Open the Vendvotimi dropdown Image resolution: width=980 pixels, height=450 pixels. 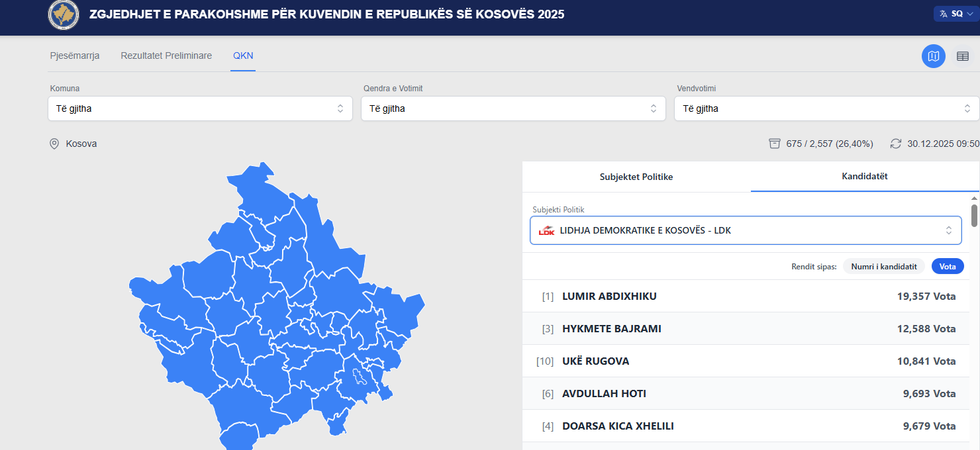click(x=825, y=108)
